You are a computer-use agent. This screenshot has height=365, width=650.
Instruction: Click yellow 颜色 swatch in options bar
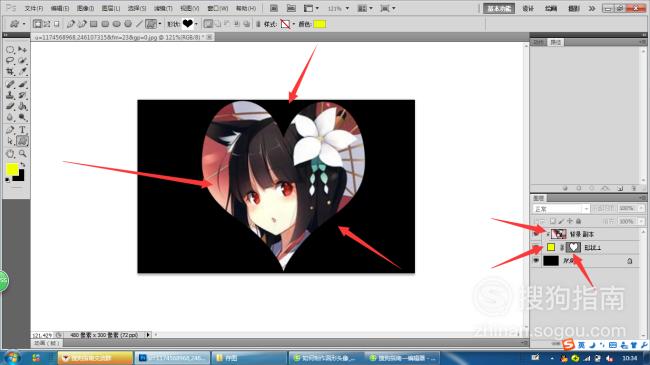point(320,24)
